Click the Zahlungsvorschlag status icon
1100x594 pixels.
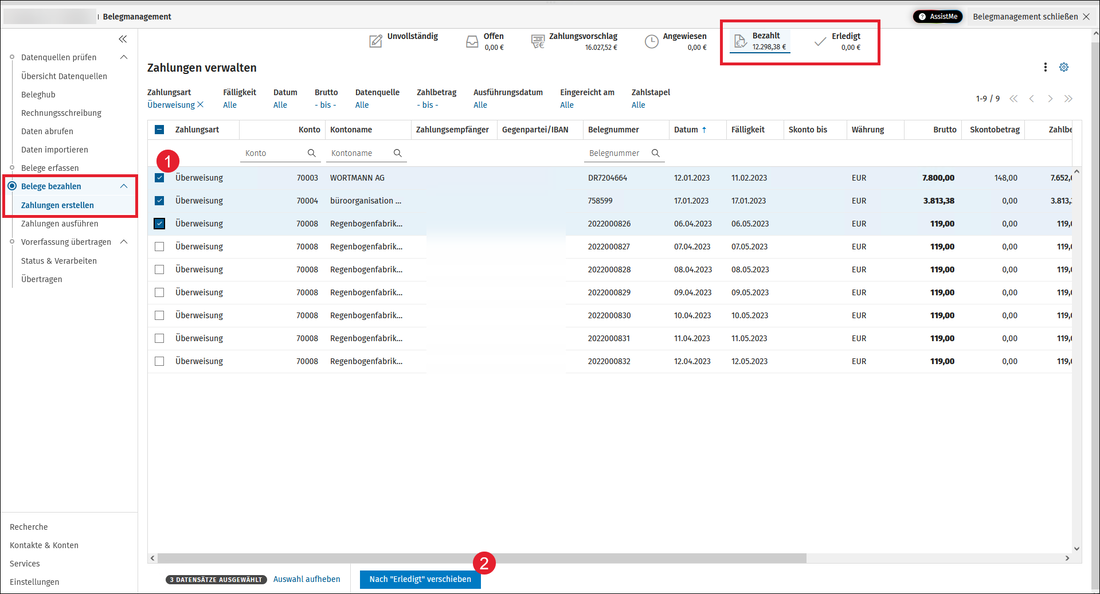[x=537, y=41]
